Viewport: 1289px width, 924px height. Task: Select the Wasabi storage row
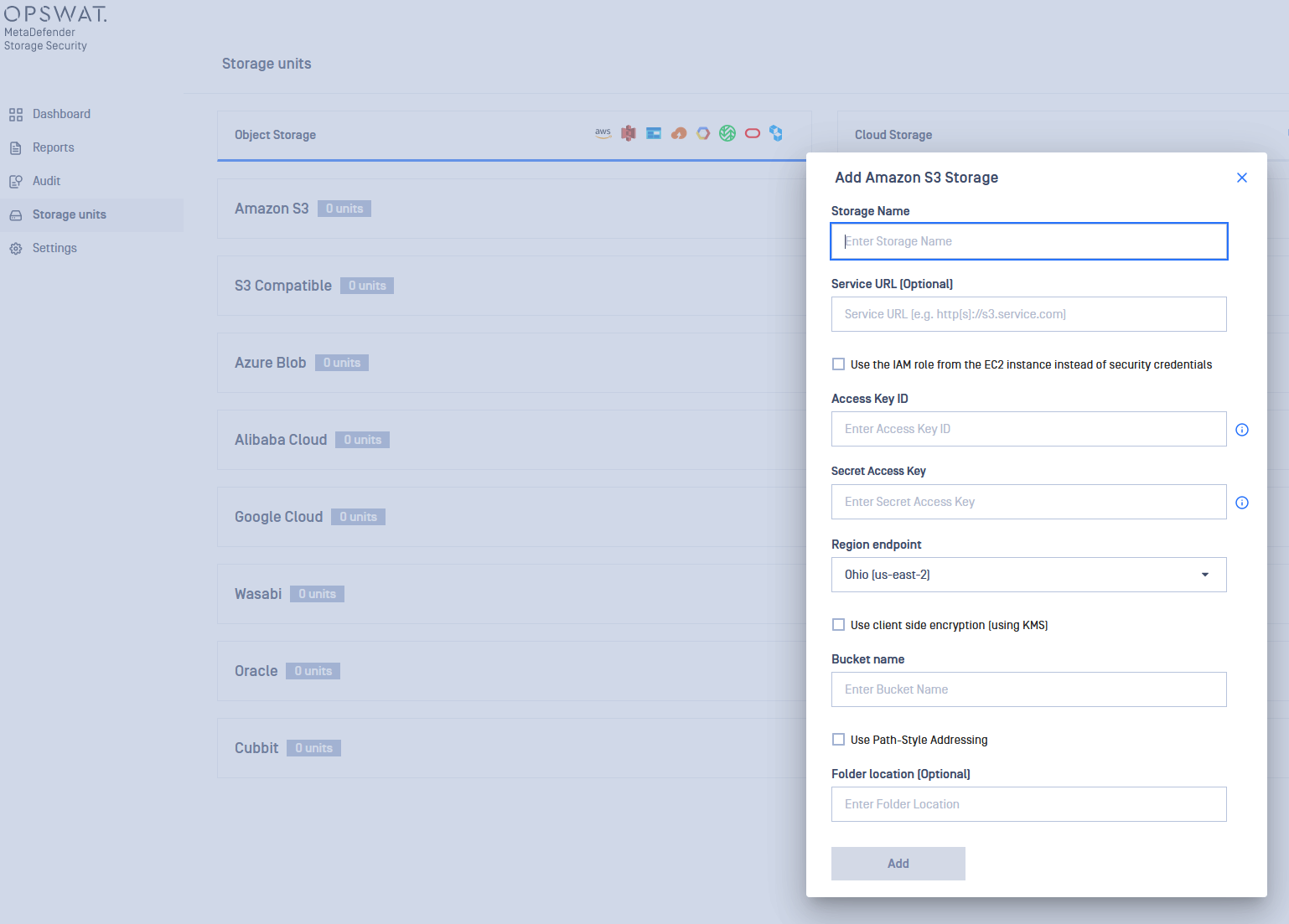(x=511, y=594)
